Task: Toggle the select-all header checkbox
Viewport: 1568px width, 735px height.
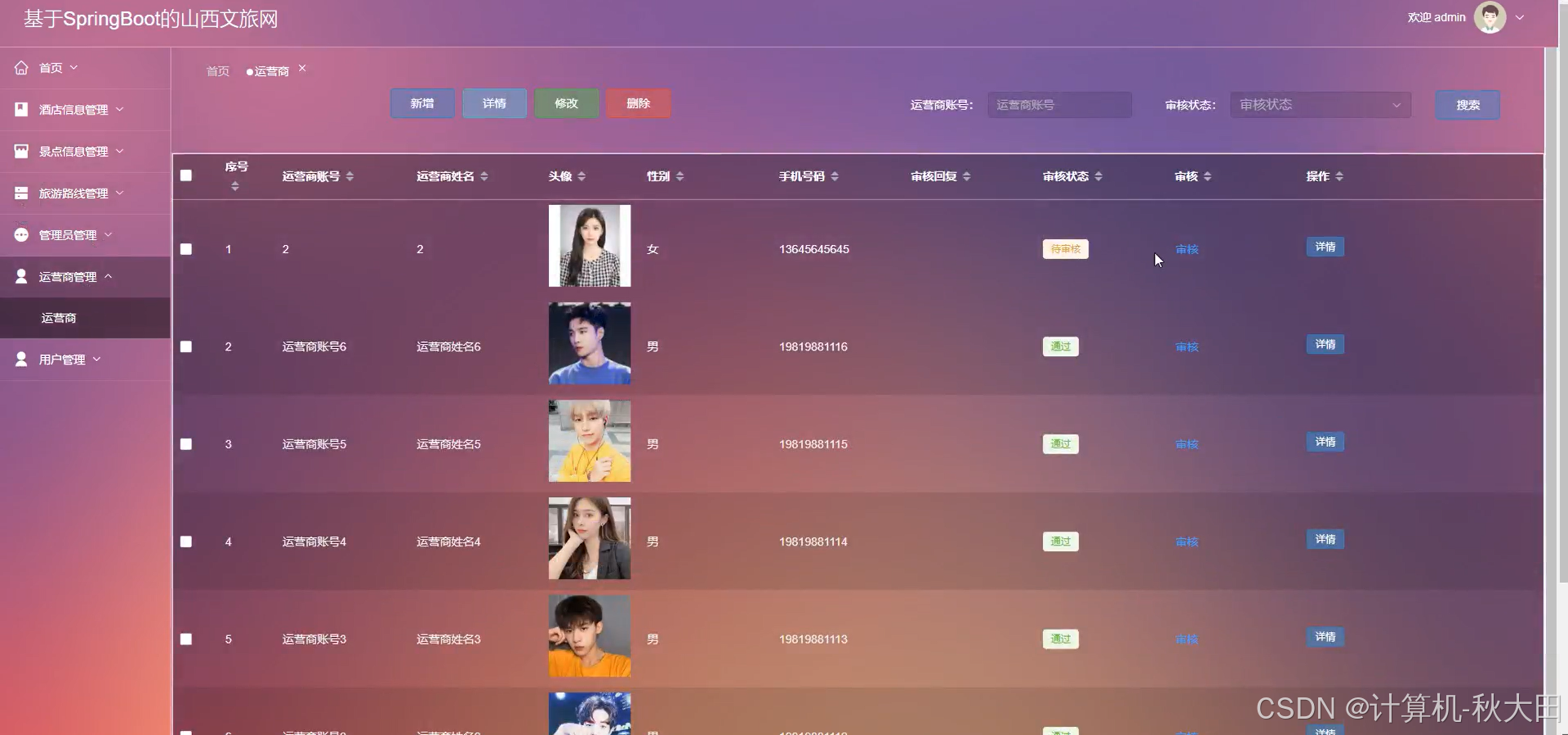Action: (x=186, y=176)
